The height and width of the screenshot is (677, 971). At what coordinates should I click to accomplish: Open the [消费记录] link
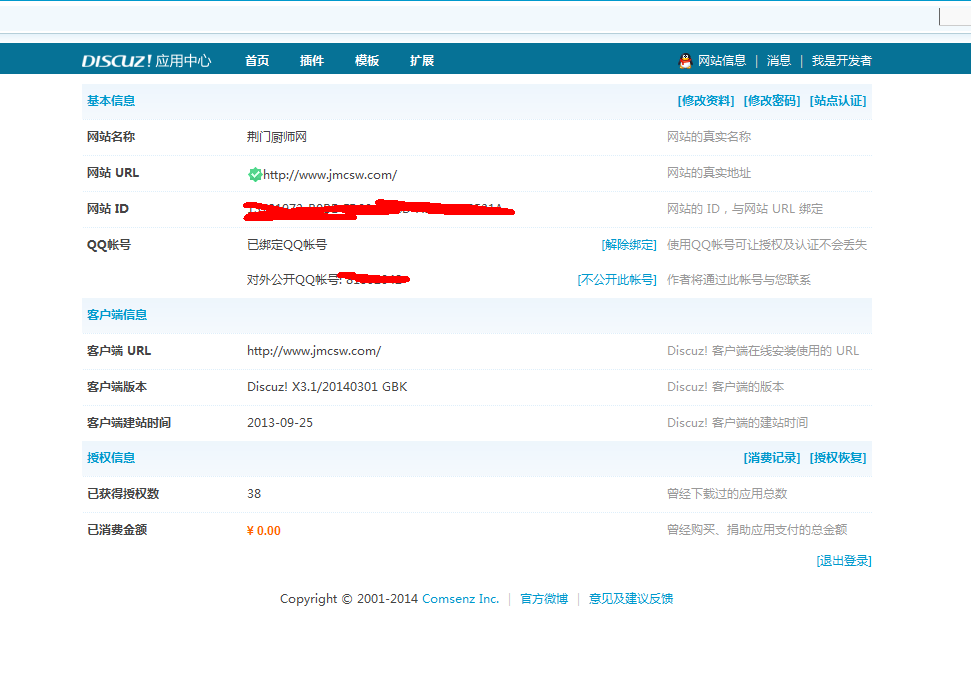pyautogui.click(x=772, y=458)
